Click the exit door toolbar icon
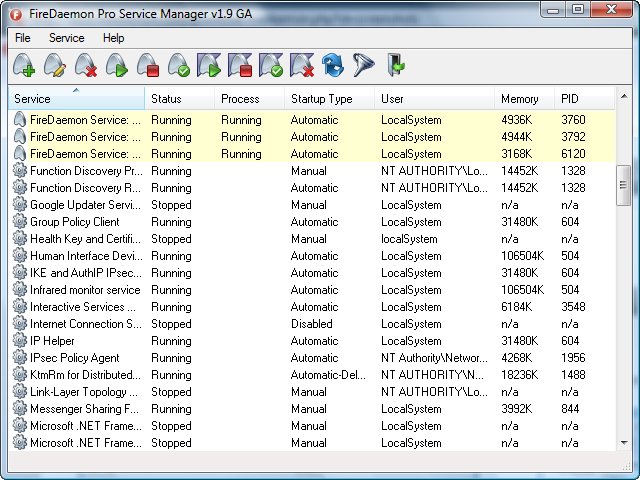Image resolution: width=640 pixels, height=480 pixels. (x=396, y=67)
